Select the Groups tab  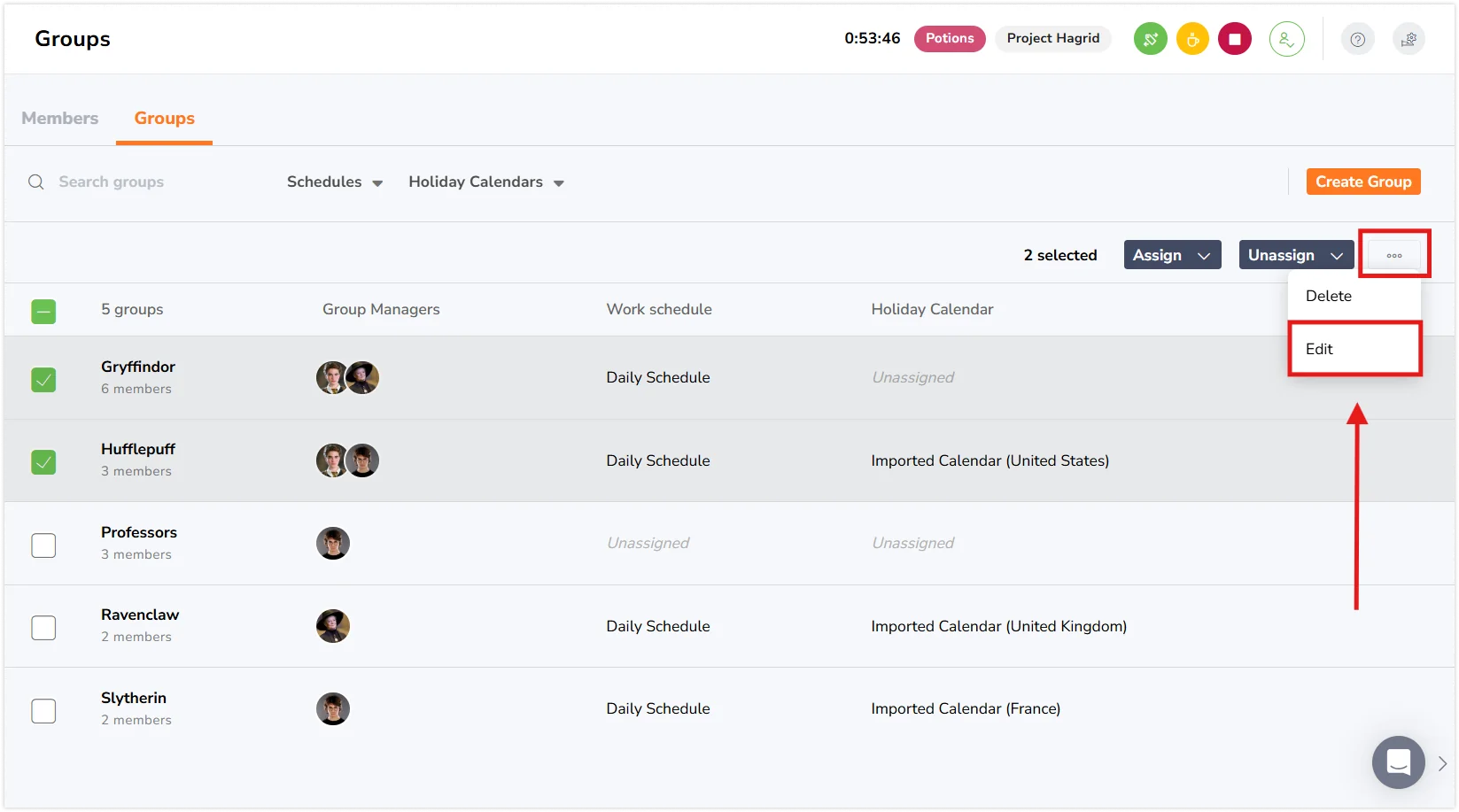(165, 118)
